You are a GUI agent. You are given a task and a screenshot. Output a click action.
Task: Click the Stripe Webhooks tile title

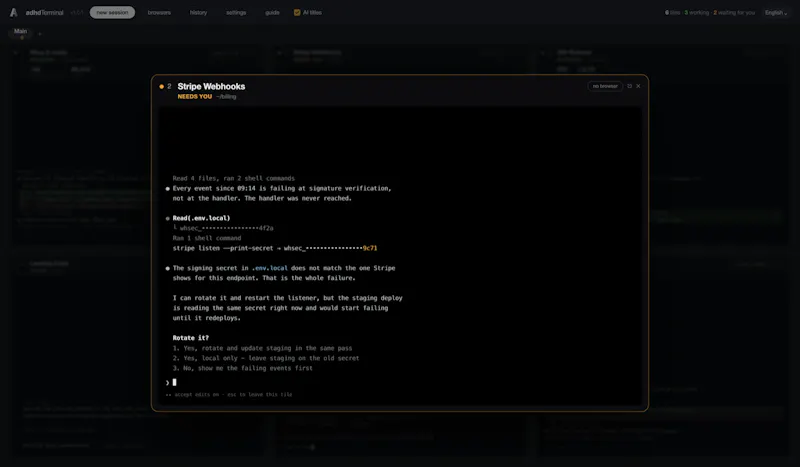pyautogui.click(x=211, y=87)
